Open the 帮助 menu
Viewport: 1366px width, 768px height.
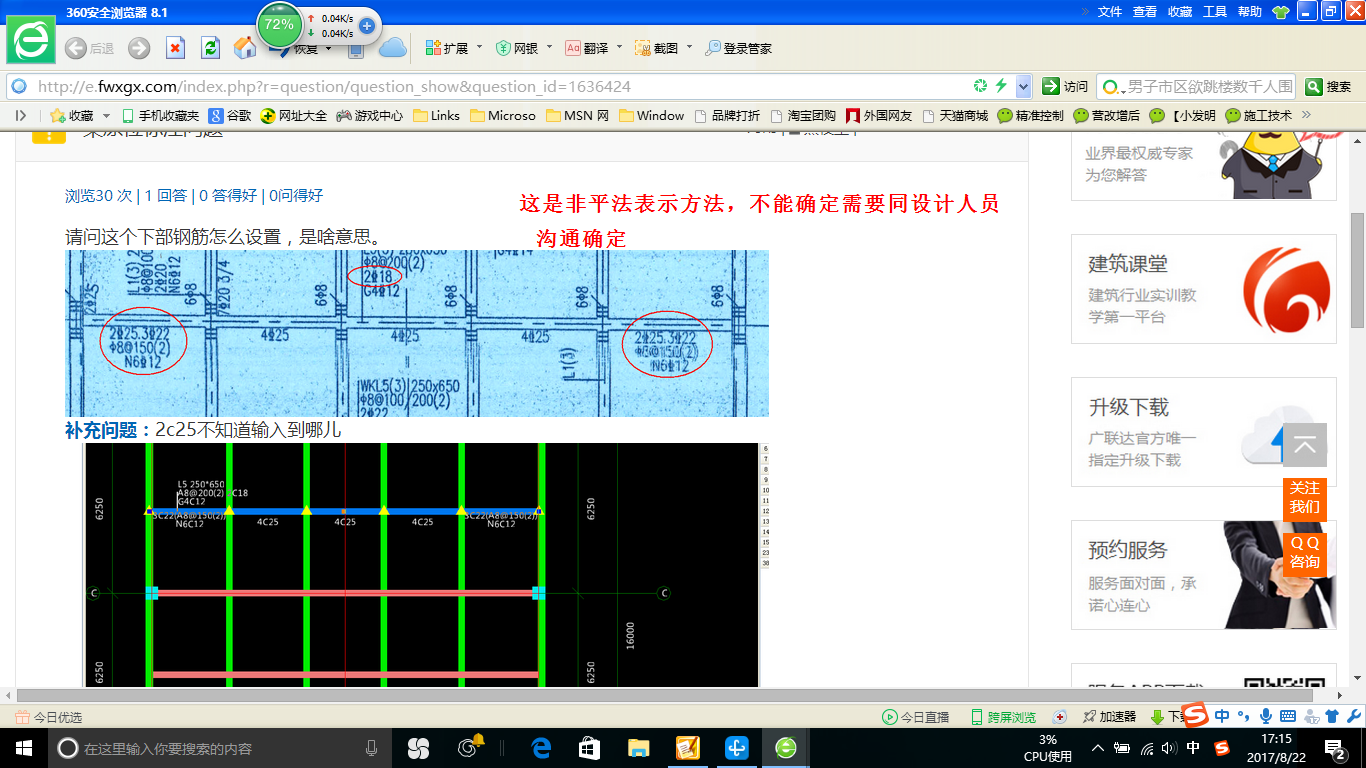tap(1250, 12)
